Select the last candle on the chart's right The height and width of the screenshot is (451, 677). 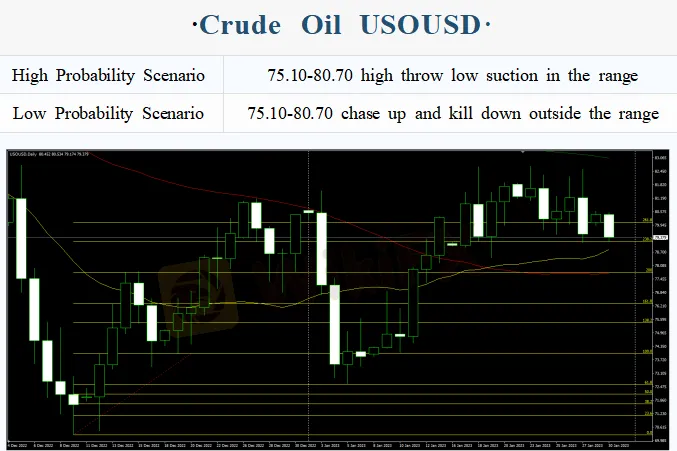coord(609,226)
